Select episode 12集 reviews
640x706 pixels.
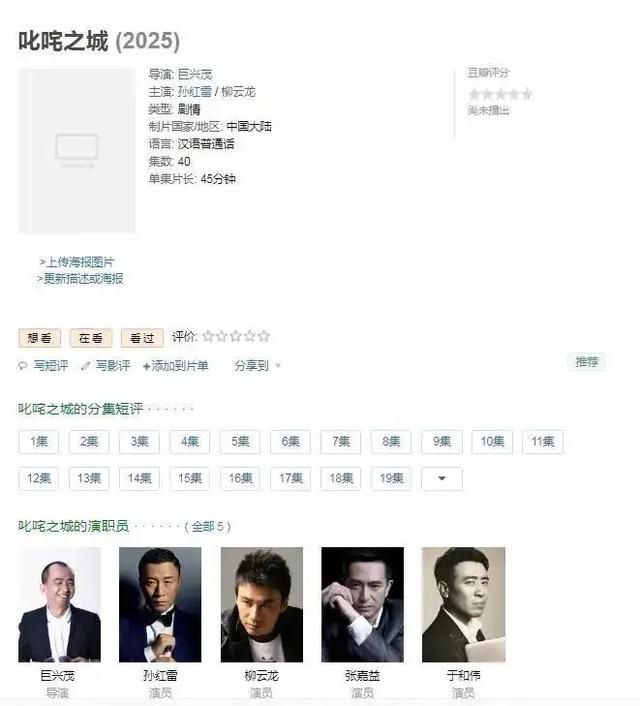(x=39, y=478)
